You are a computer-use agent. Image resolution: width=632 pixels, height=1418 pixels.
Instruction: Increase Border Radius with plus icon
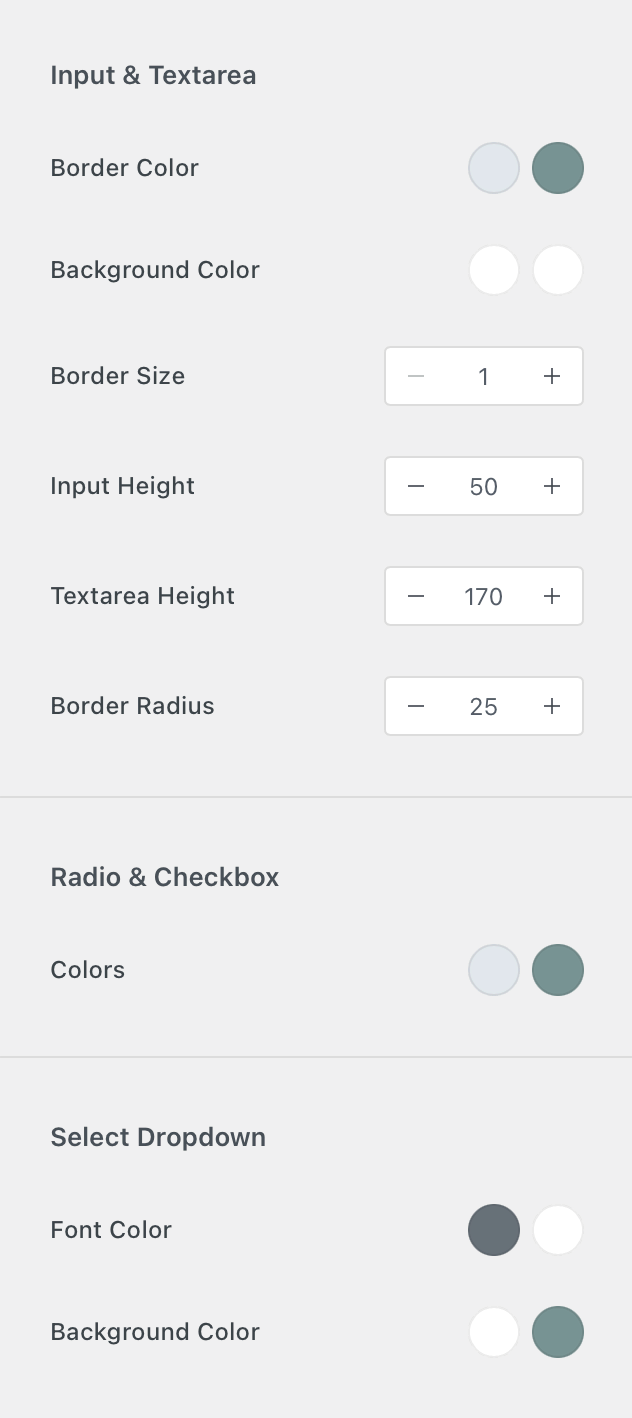552,706
